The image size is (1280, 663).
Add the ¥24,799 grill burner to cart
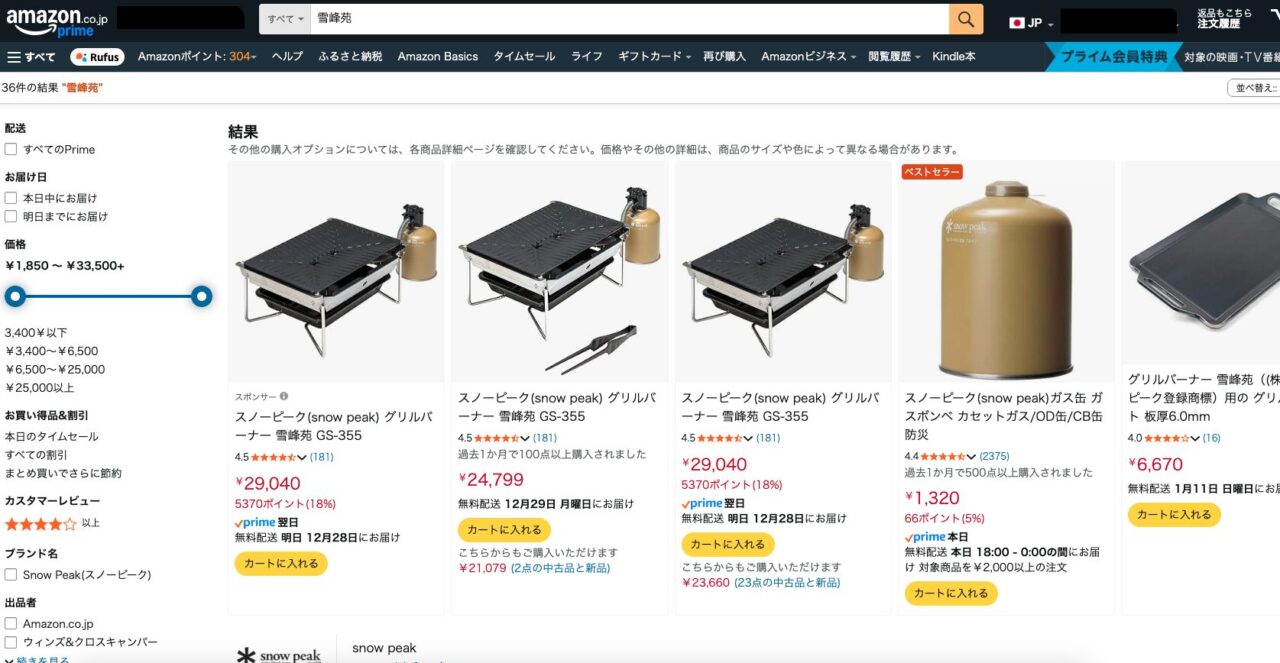point(504,530)
